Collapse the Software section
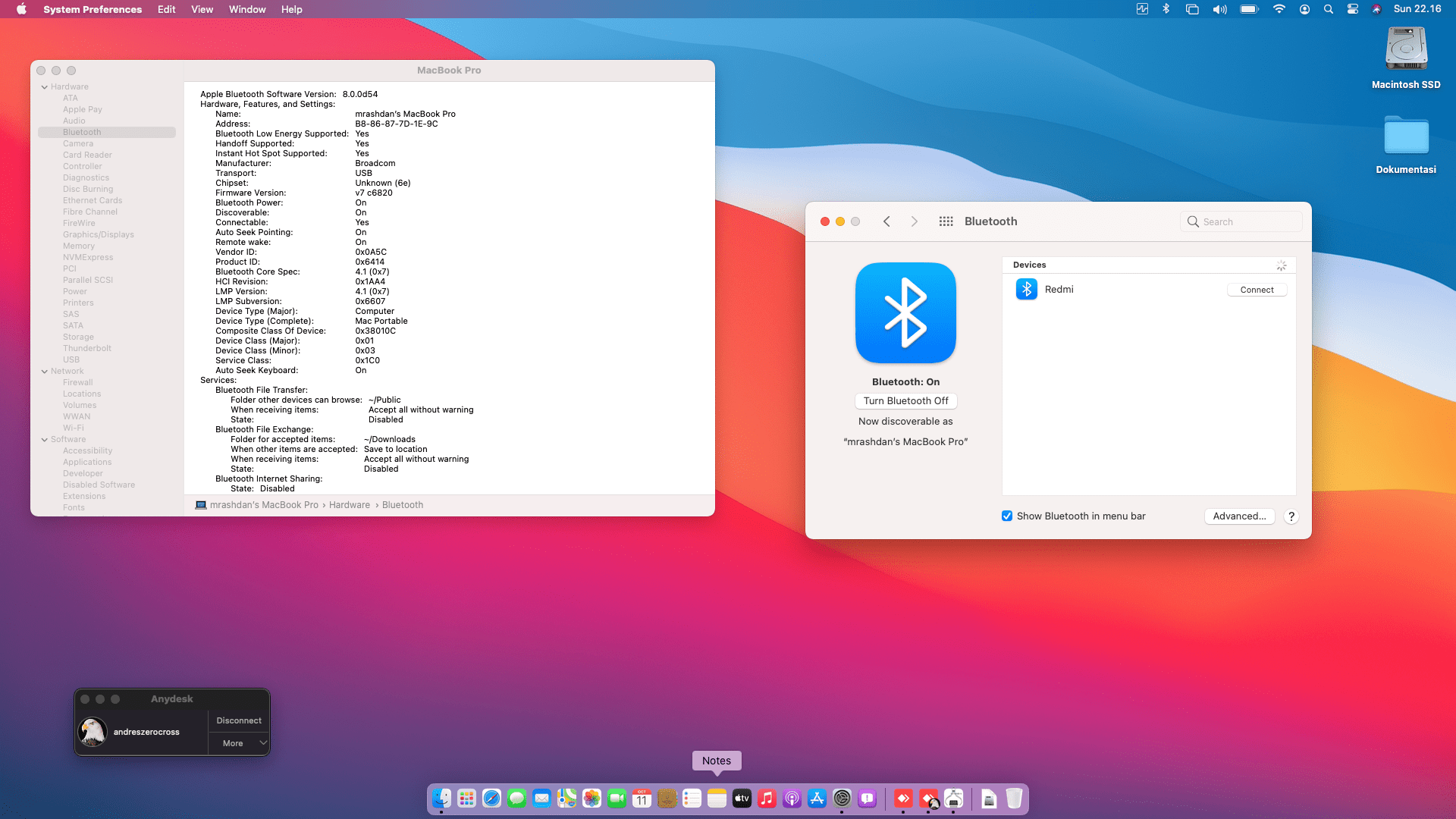Screen dimensions: 1456x819 45,440
